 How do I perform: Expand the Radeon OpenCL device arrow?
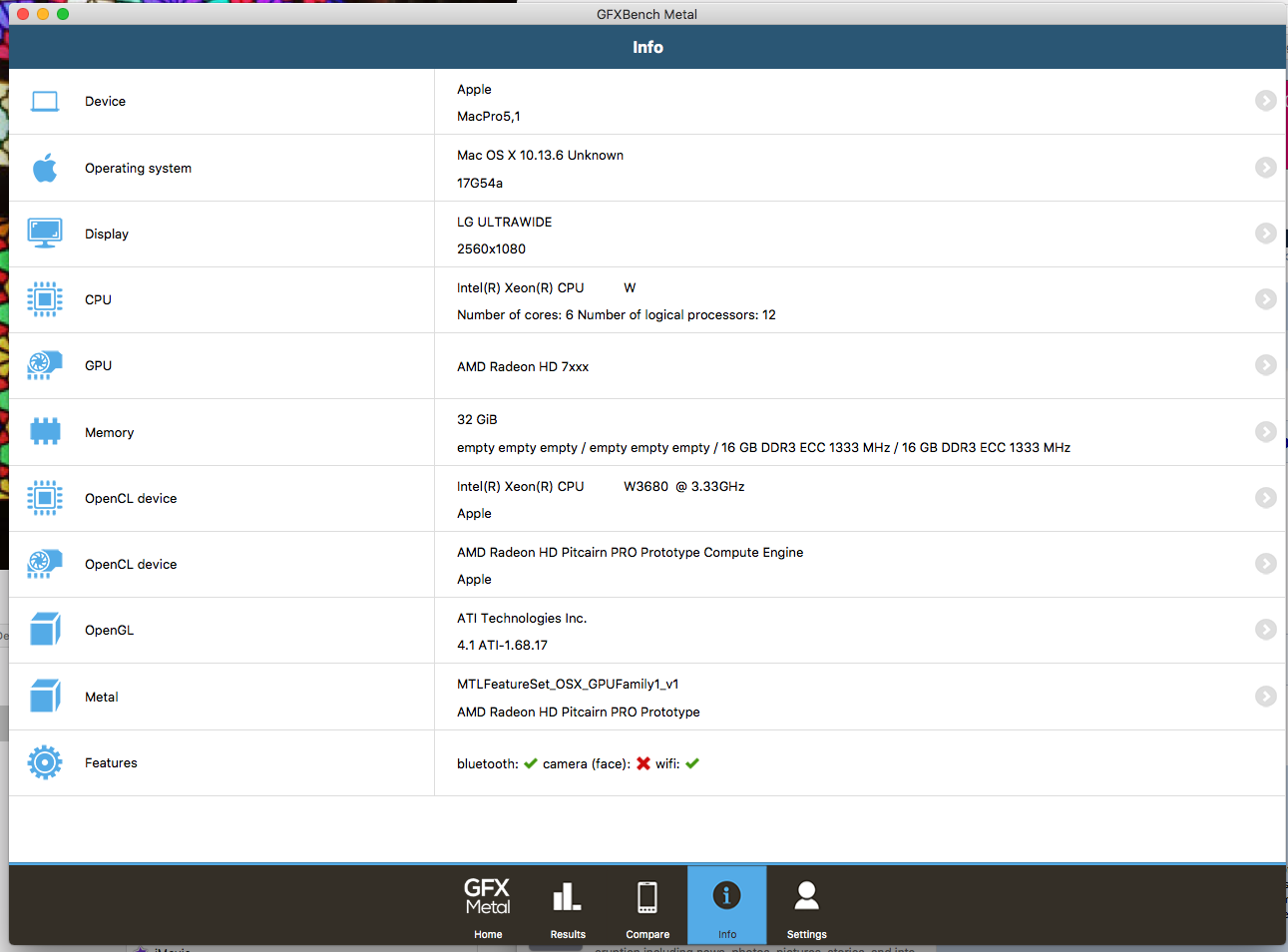[x=1266, y=564]
